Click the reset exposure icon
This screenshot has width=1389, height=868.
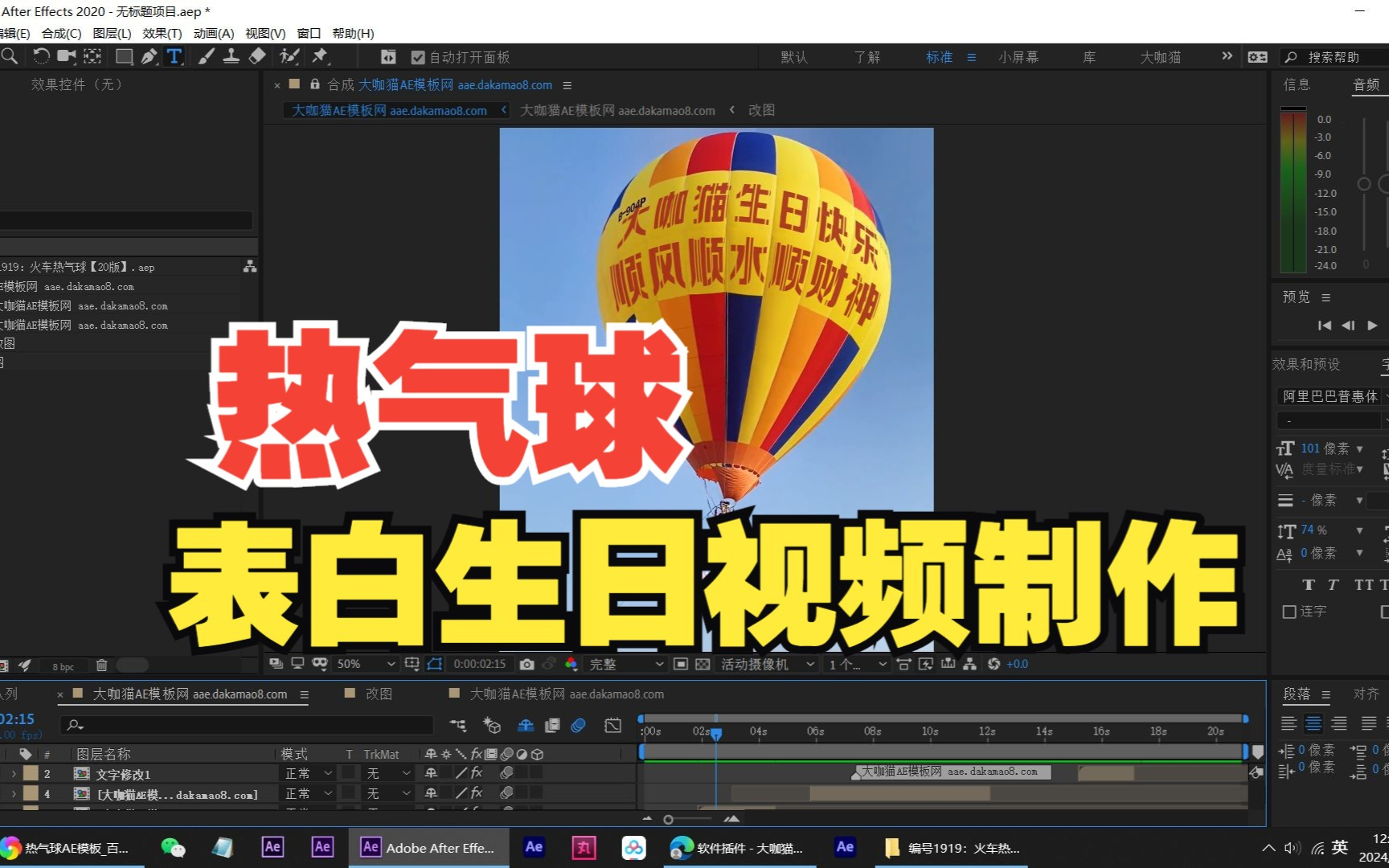994,664
